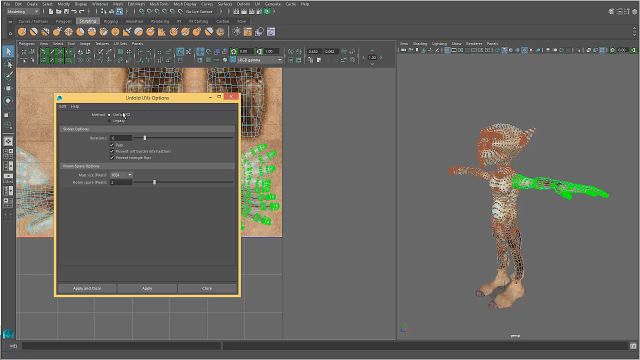Click the Apply and Close button
The height and width of the screenshot is (360, 640).
pos(87,289)
